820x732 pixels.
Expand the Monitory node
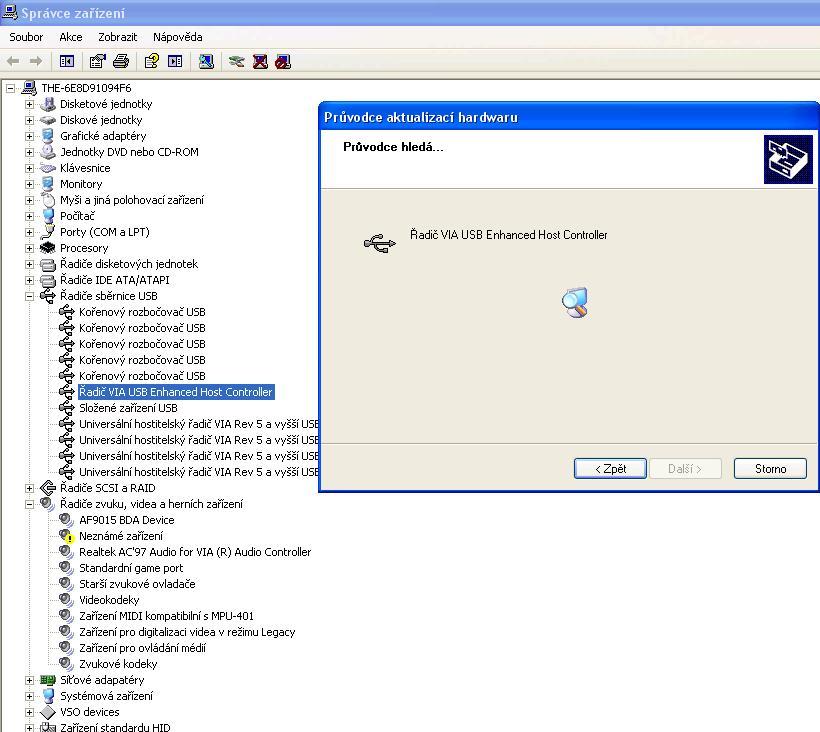click(x=29, y=184)
